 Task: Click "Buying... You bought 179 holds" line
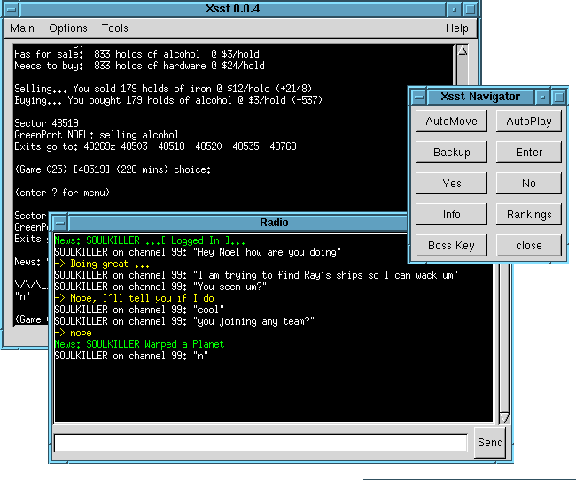pyautogui.click(x=168, y=100)
